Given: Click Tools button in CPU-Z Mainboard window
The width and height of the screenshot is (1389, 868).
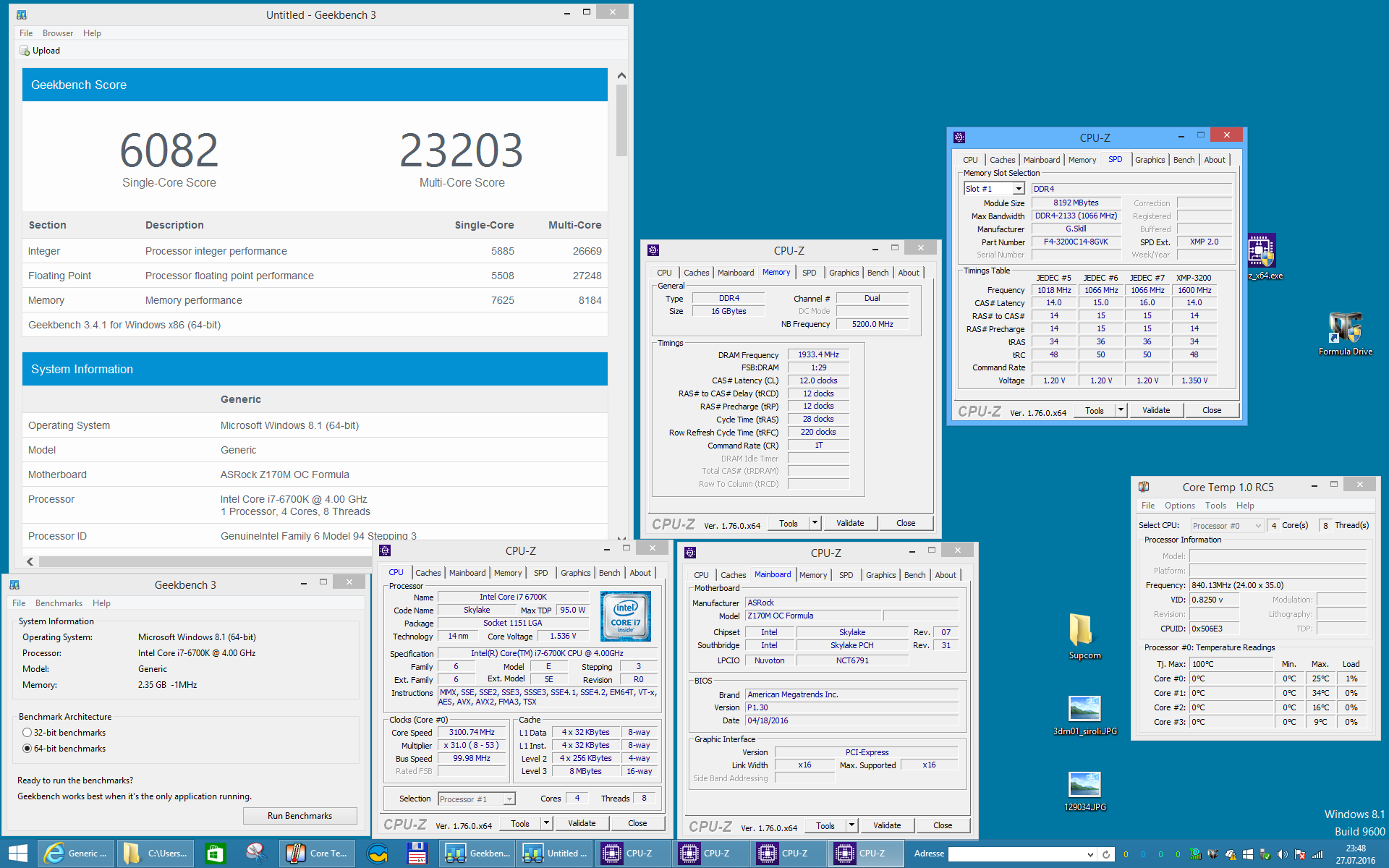Looking at the screenshot, I should [x=825, y=825].
